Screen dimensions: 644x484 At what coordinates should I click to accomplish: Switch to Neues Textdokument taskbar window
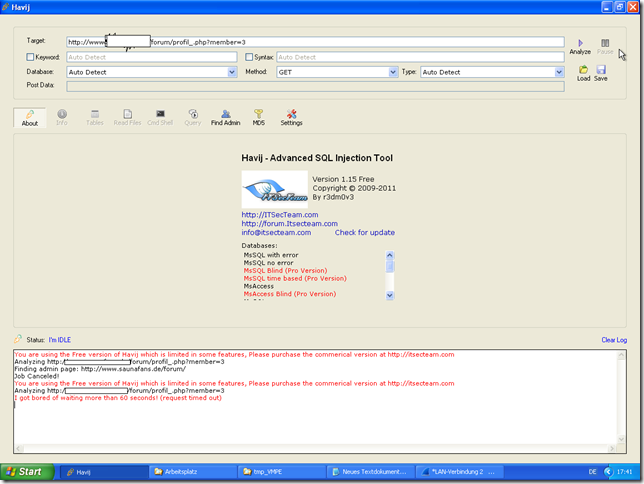[370, 472]
